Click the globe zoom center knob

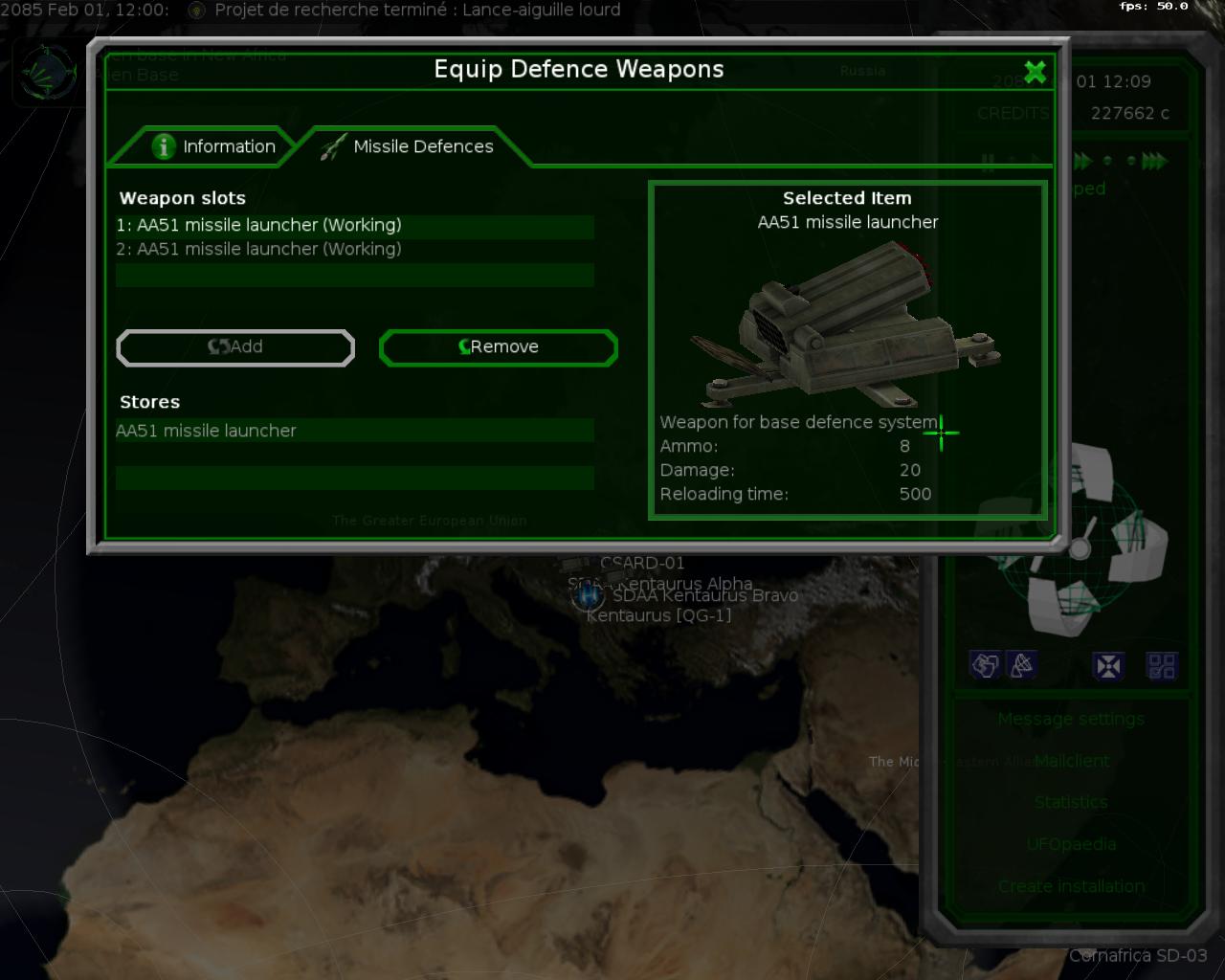coord(1080,548)
